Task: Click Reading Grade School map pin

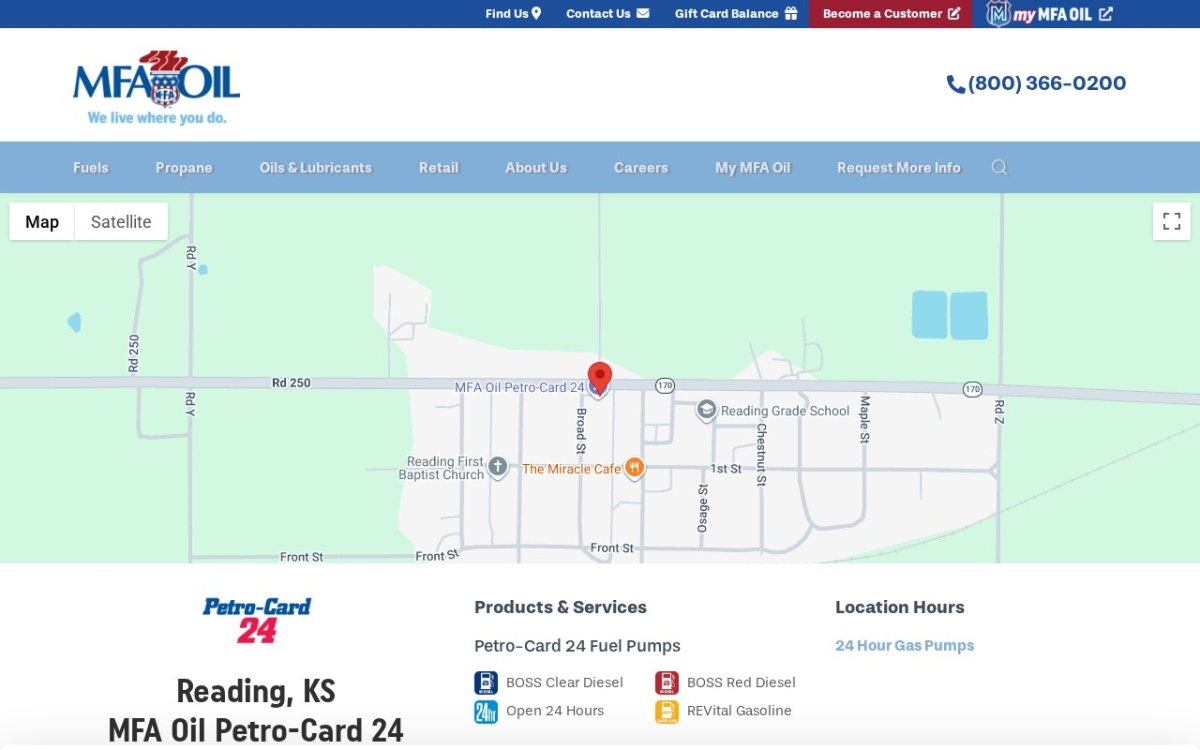Action: pyautogui.click(x=707, y=410)
